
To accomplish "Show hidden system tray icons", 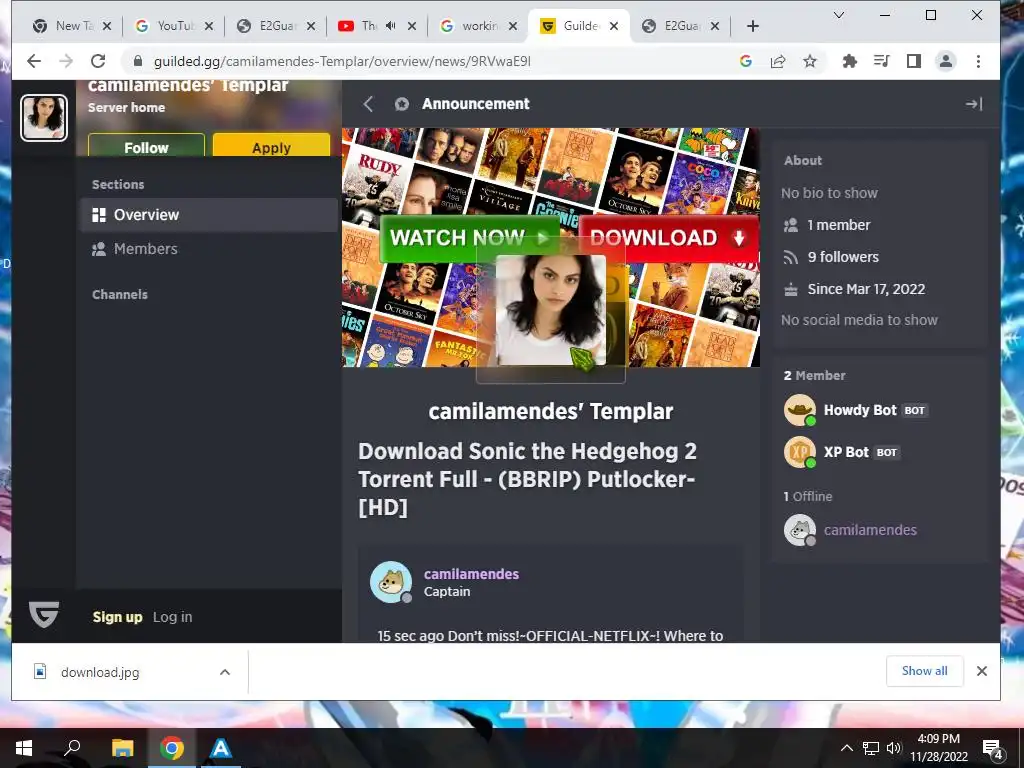I will (846, 748).
